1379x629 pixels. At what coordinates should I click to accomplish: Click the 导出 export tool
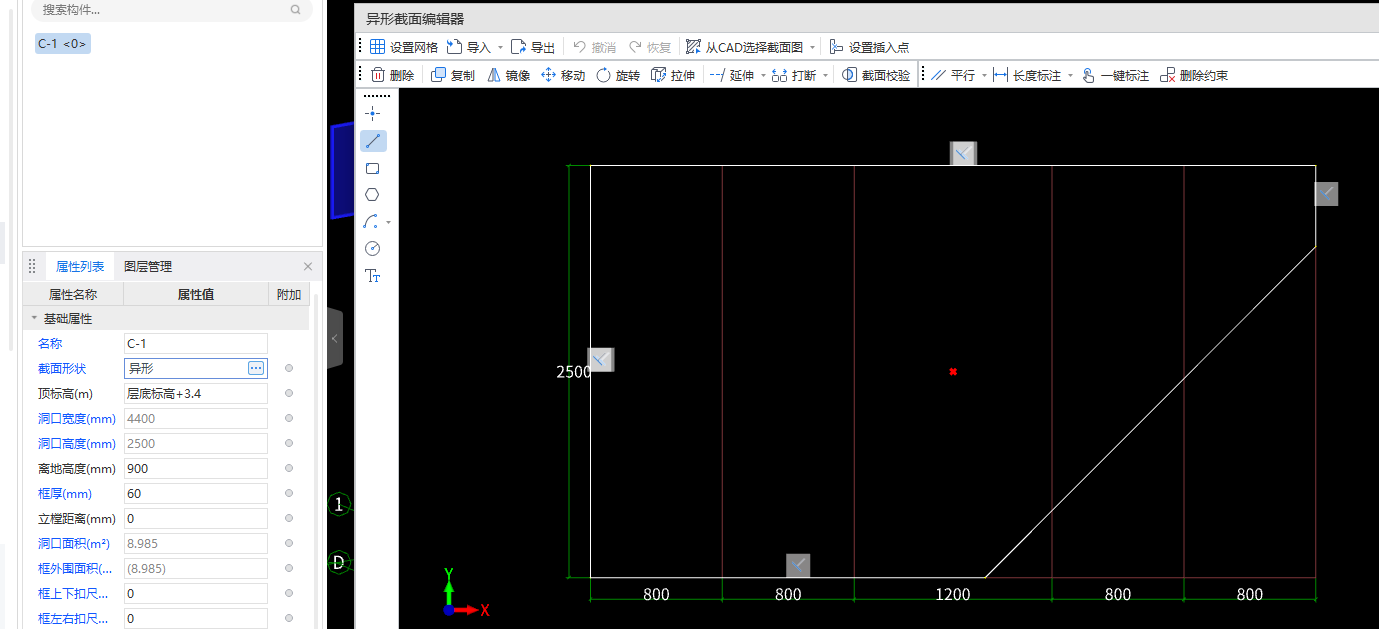pyautogui.click(x=533, y=47)
